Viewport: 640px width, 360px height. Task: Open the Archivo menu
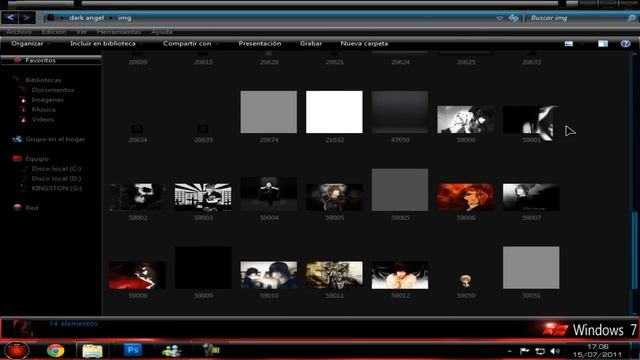pos(19,31)
